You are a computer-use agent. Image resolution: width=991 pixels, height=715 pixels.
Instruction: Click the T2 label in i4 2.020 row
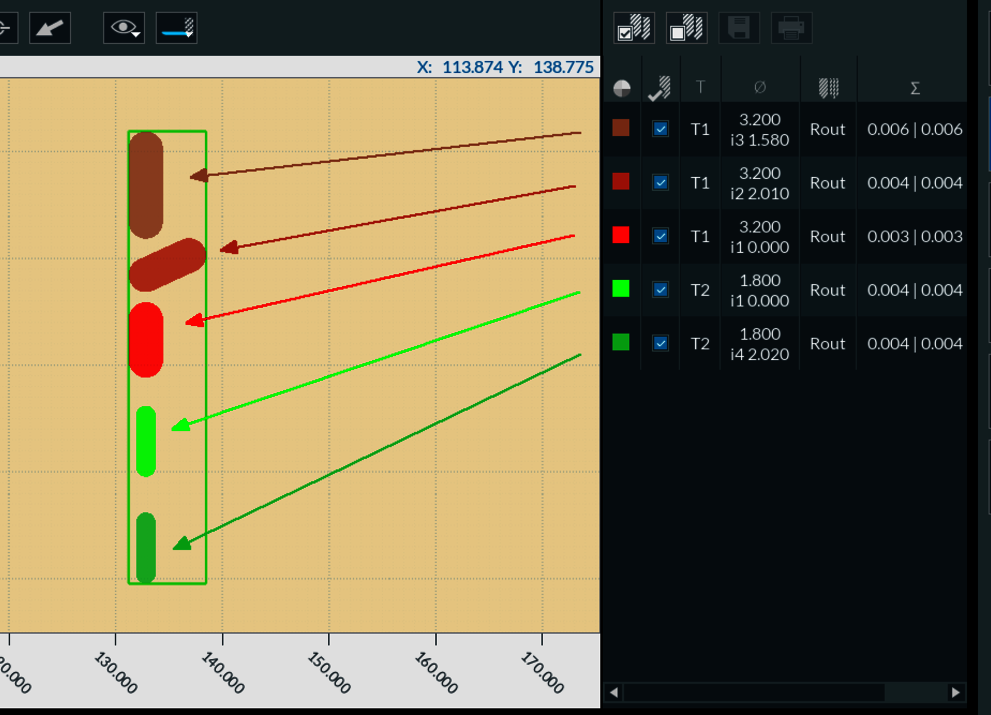point(700,344)
